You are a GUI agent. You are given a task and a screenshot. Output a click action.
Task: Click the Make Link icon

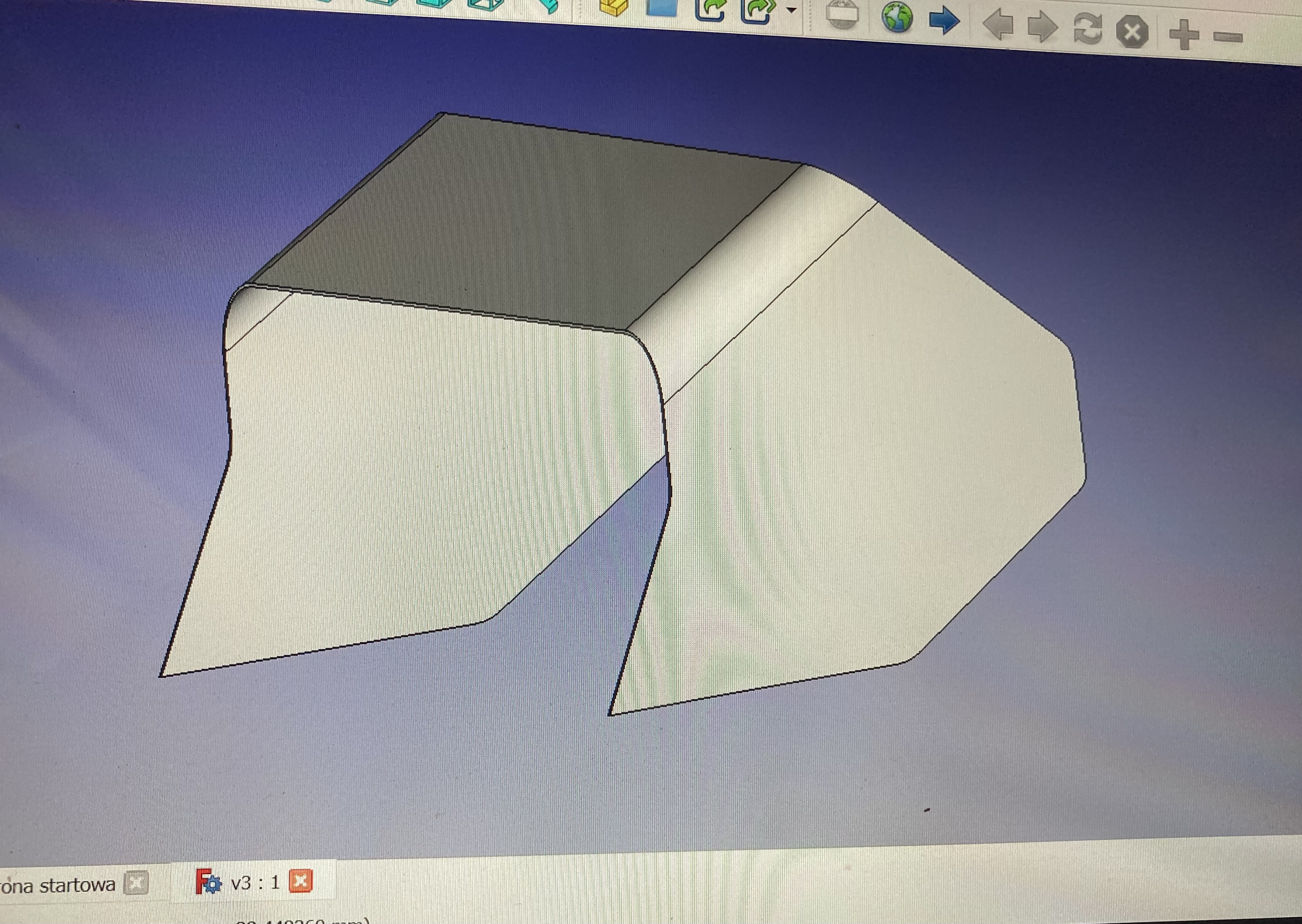(711, 9)
